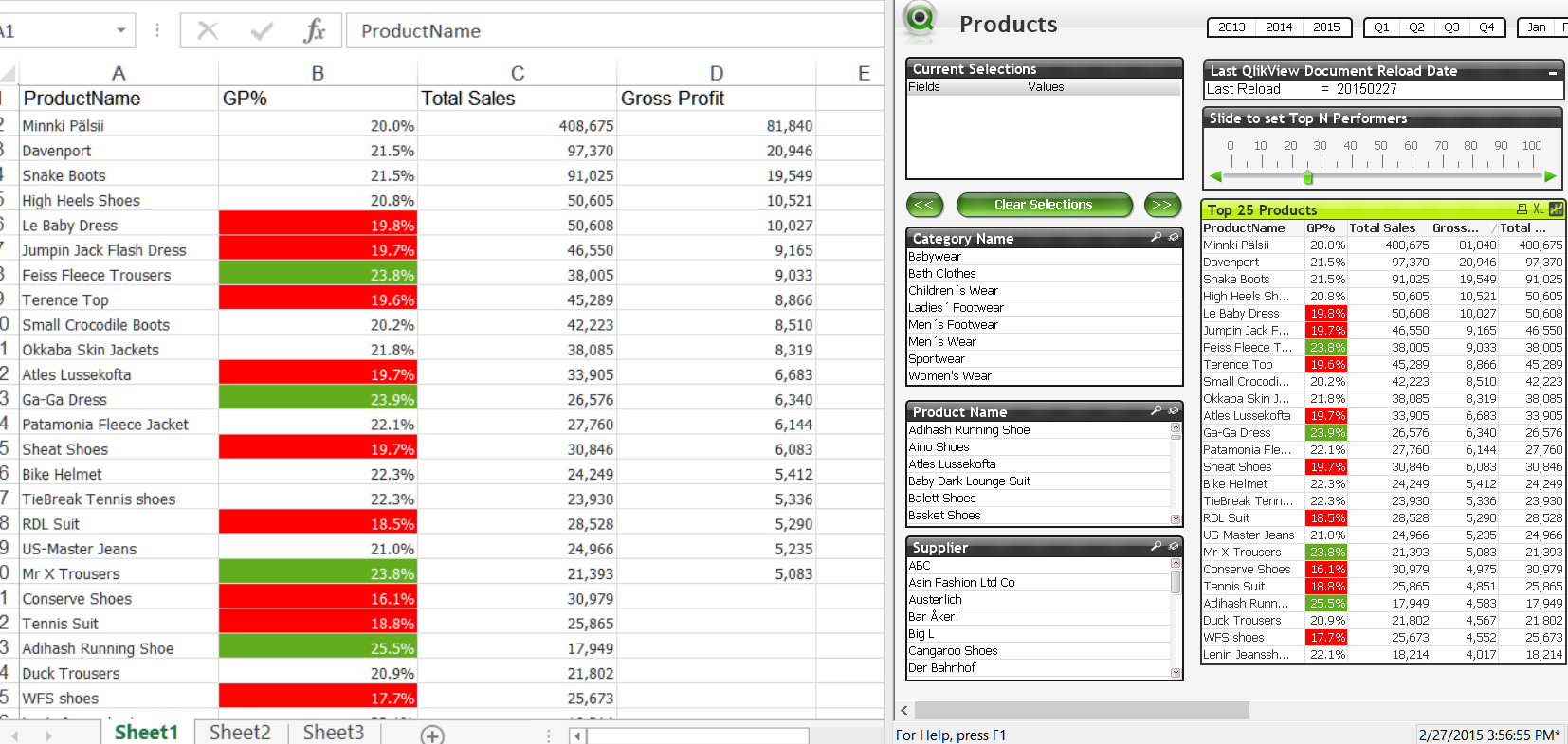Go back one selection with << button

point(924,205)
